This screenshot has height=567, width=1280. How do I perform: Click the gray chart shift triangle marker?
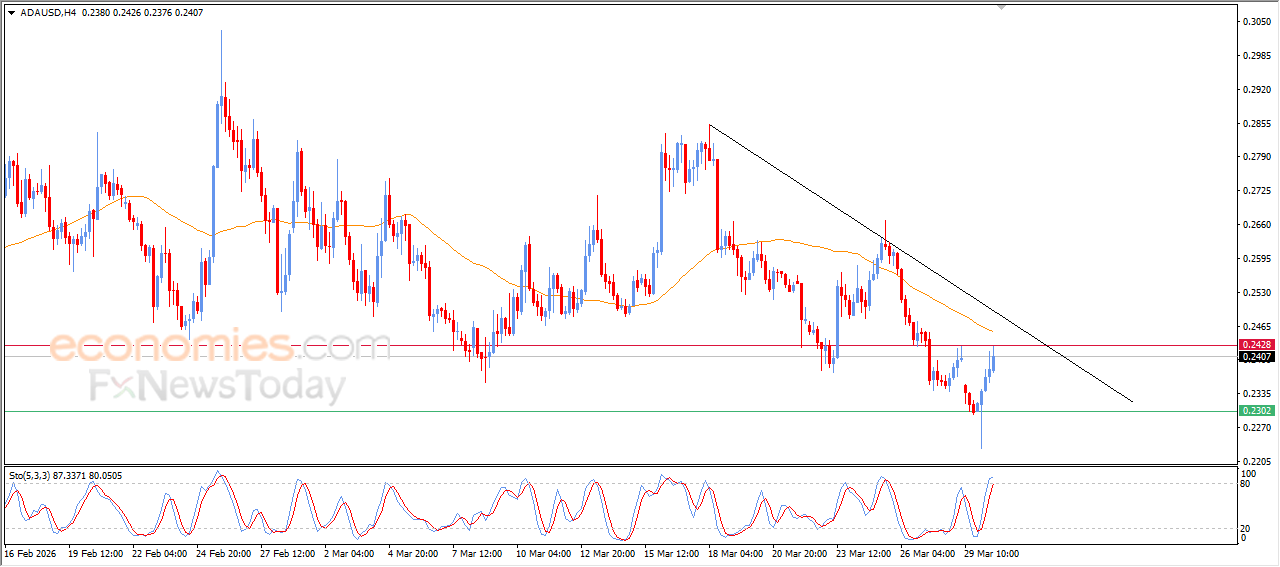pos(1002,7)
